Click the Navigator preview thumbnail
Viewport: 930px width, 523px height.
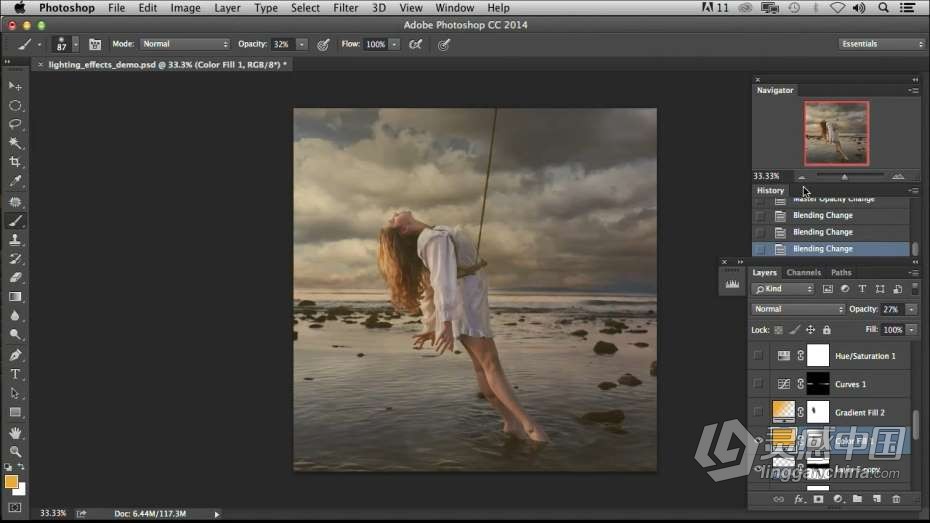[836, 133]
